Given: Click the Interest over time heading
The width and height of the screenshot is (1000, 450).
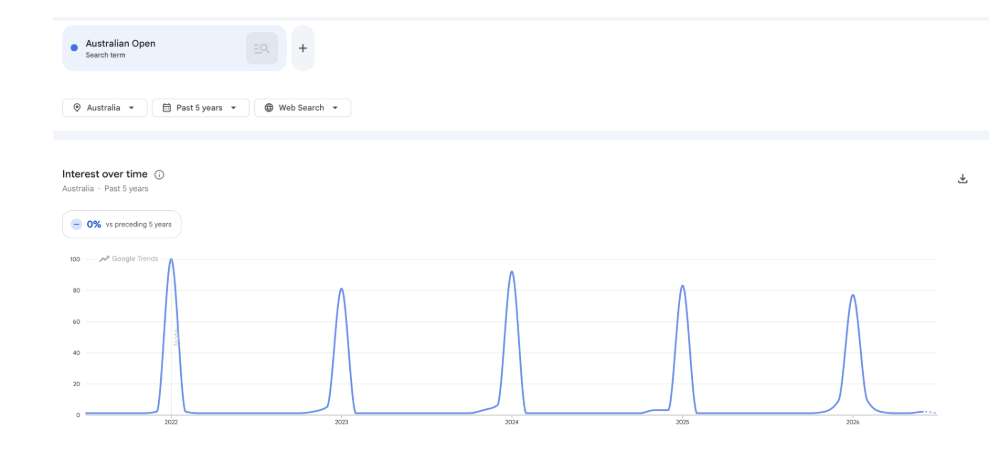Looking at the screenshot, I should (x=105, y=174).
